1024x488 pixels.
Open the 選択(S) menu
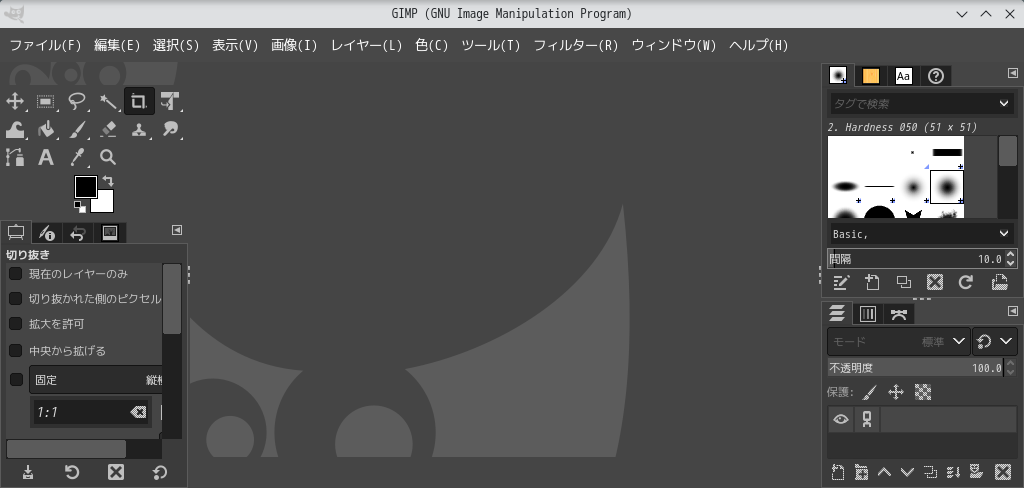coord(176,45)
